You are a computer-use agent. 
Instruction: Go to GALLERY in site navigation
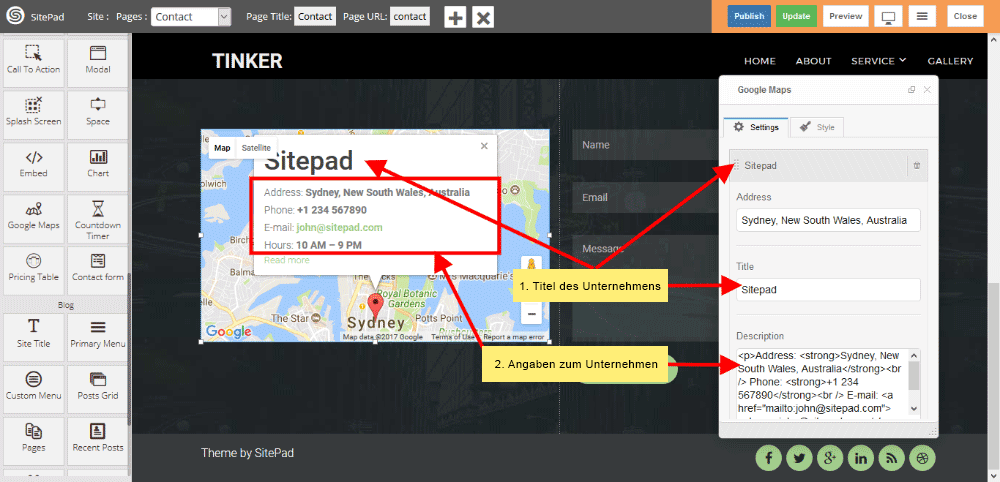(950, 61)
